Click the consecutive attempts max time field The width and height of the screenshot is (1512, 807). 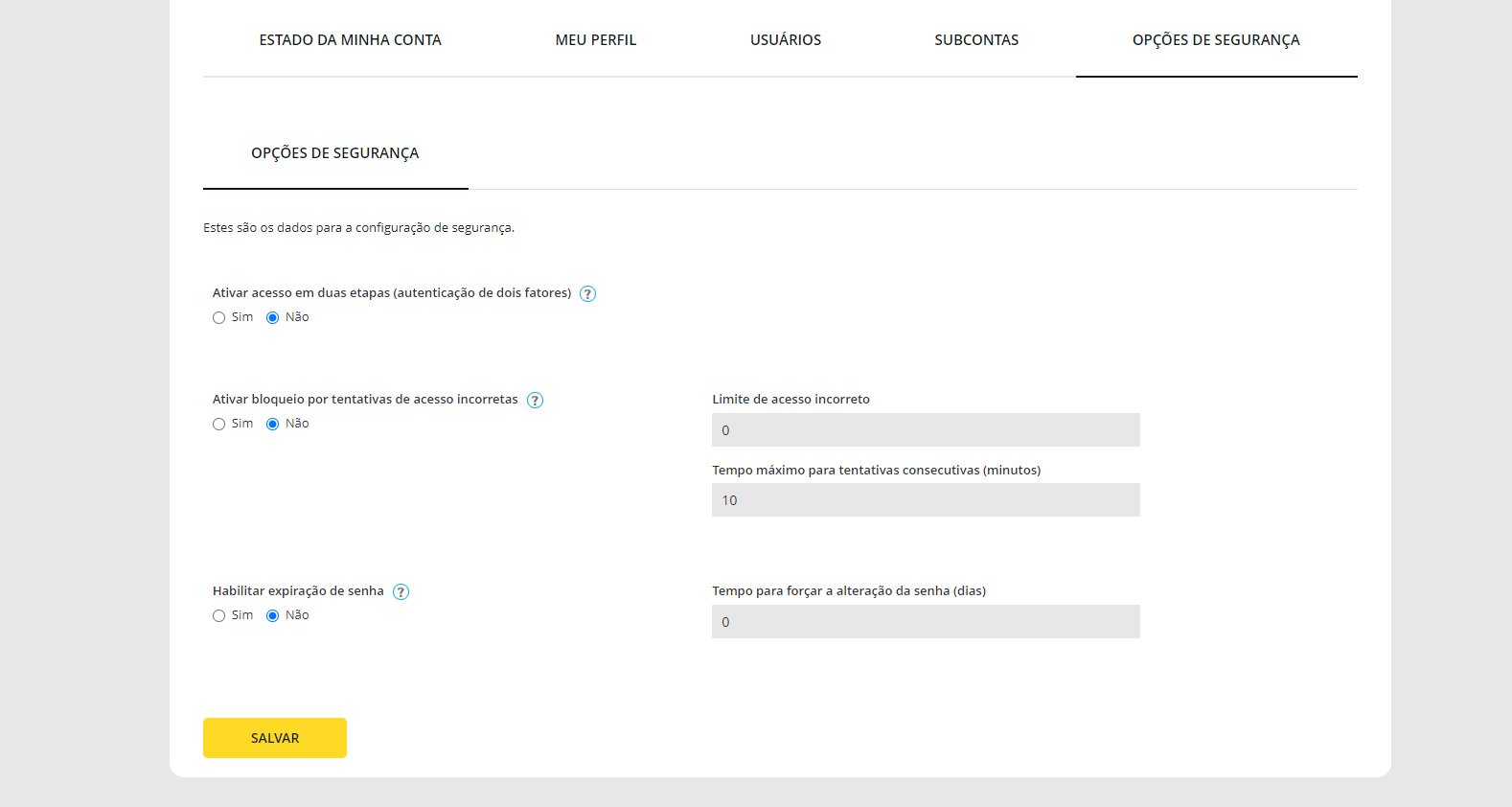(926, 500)
